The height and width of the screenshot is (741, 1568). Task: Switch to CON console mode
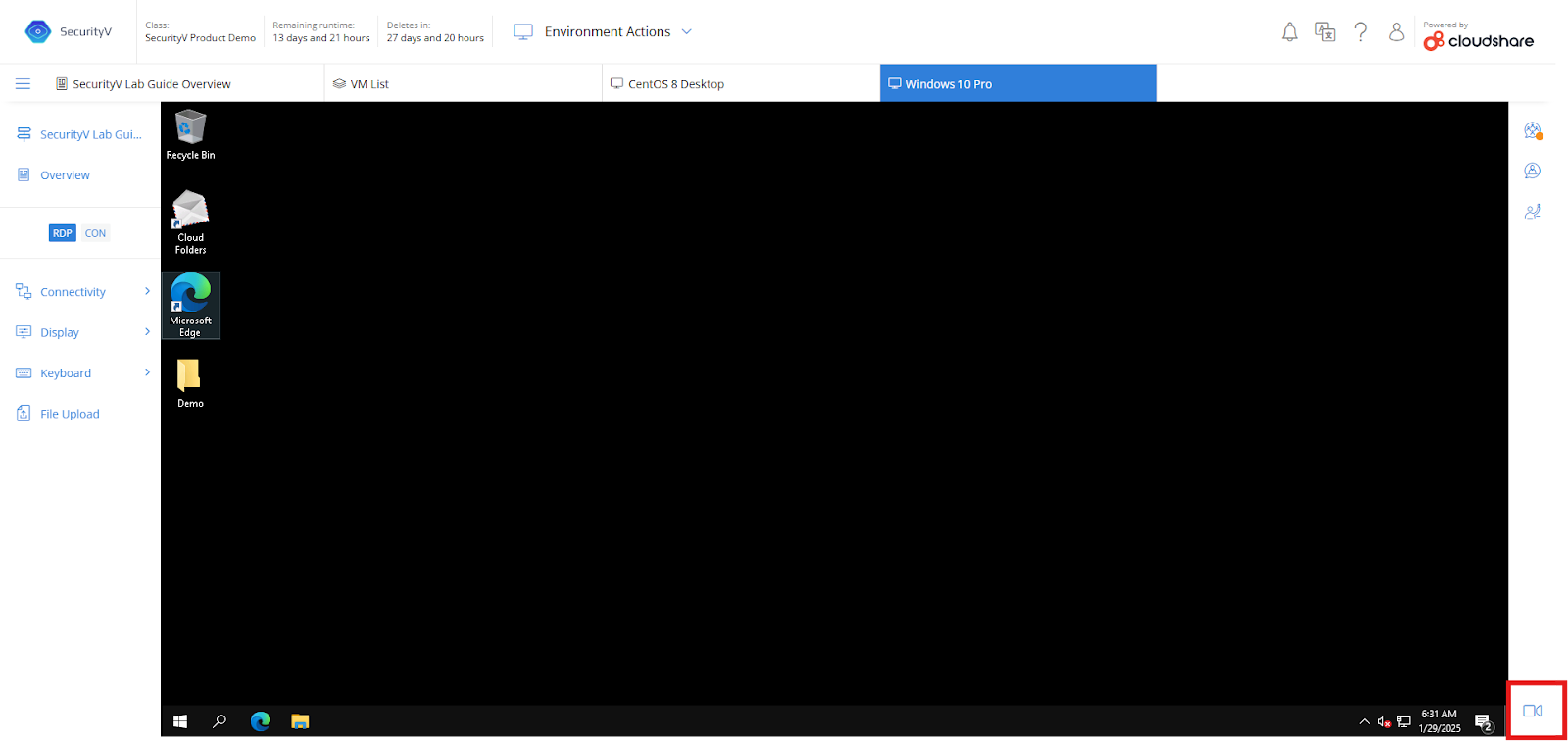pos(95,233)
